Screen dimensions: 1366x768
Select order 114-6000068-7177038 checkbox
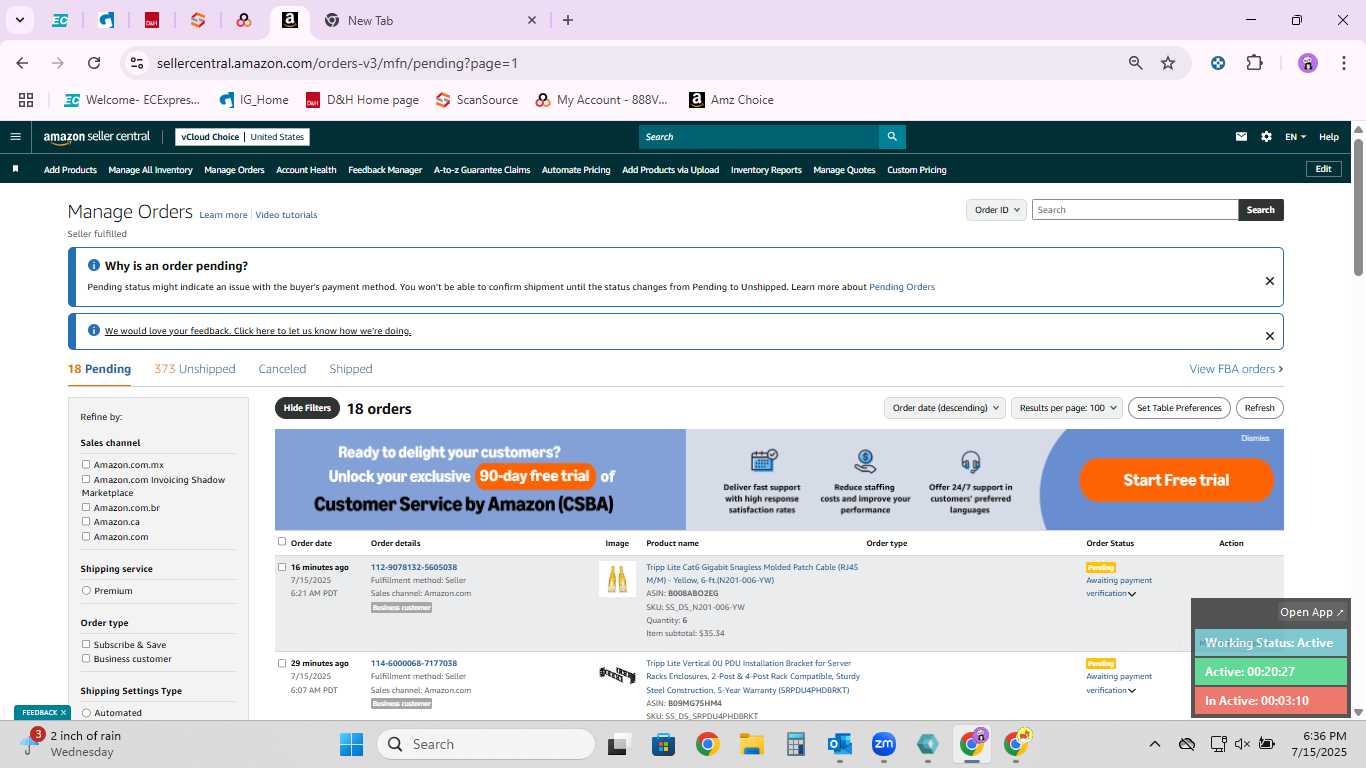point(282,663)
